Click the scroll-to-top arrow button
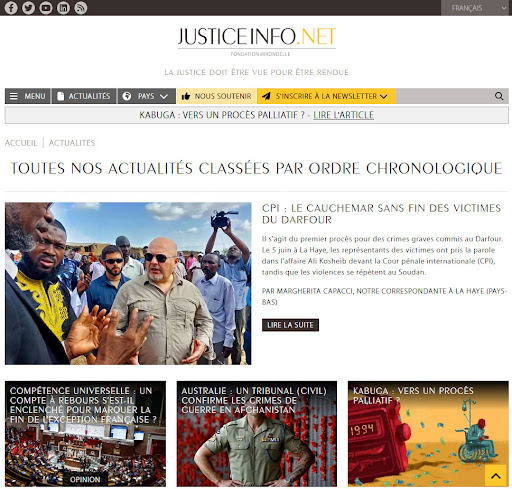Image resolution: width=512 pixels, height=489 pixels. pyautogui.click(x=496, y=476)
